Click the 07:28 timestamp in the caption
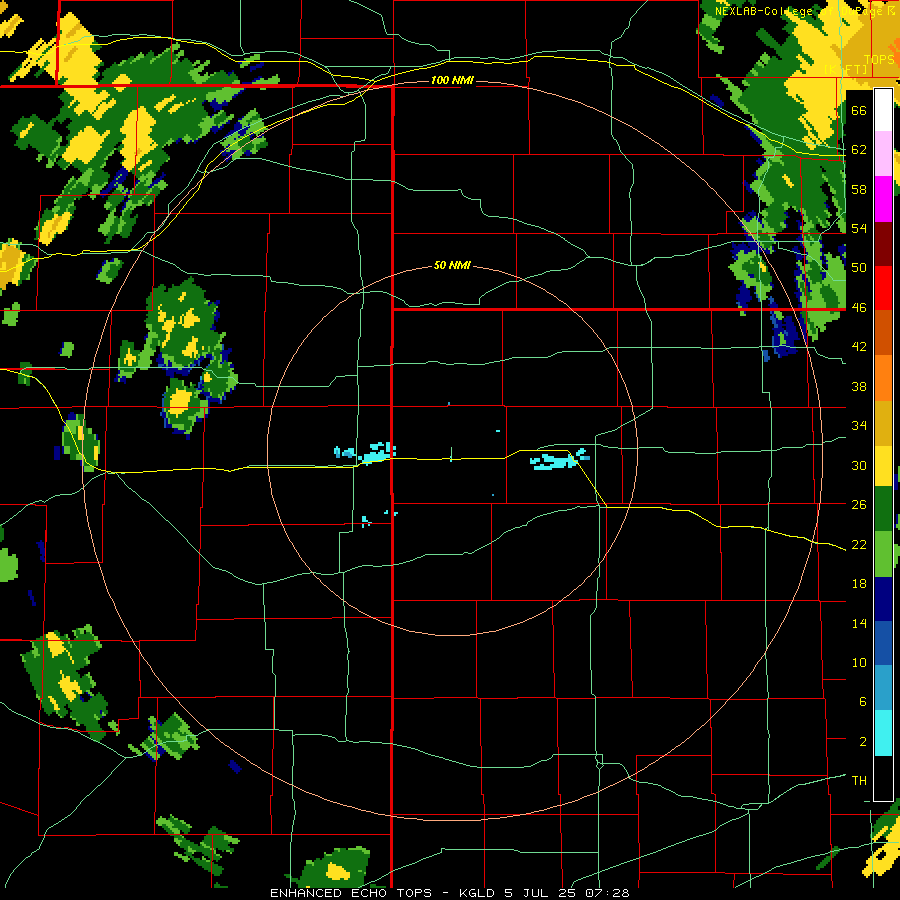The height and width of the screenshot is (900, 900). coord(607,893)
